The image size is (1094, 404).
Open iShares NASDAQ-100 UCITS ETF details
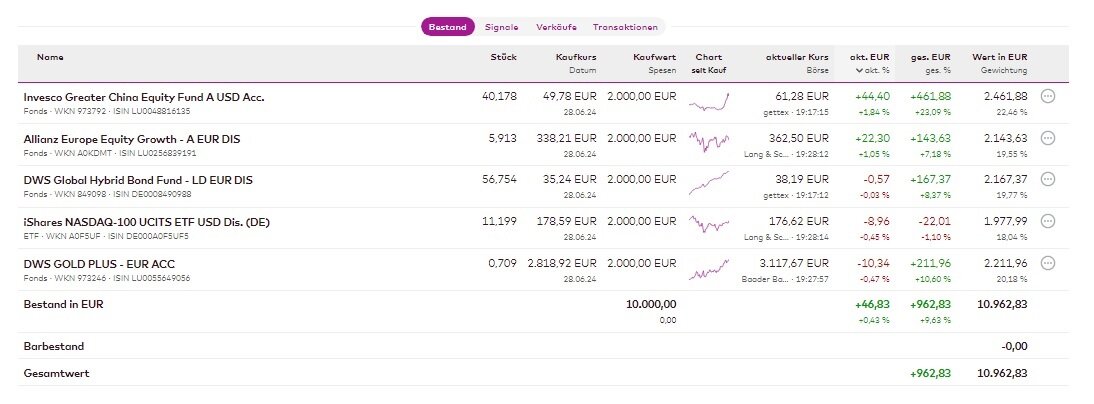[x=146, y=221]
